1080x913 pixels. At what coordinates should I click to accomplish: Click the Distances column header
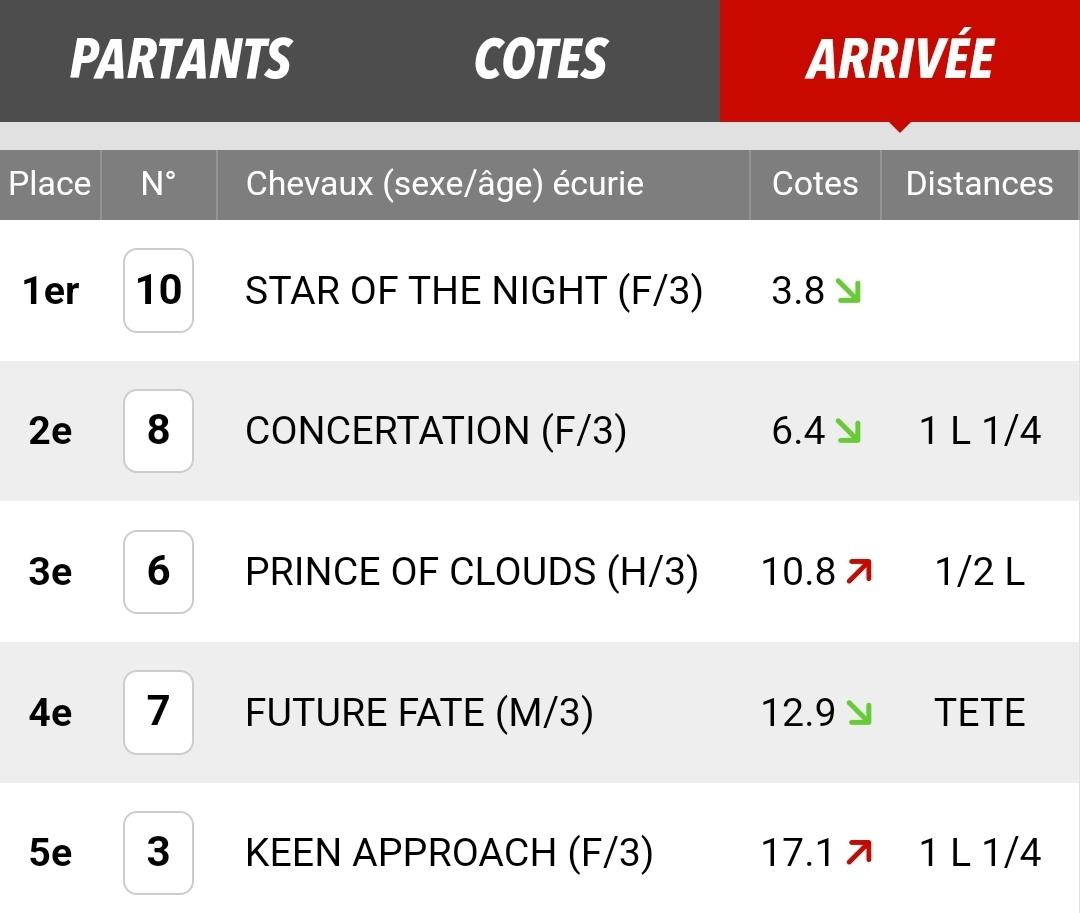(979, 184)
